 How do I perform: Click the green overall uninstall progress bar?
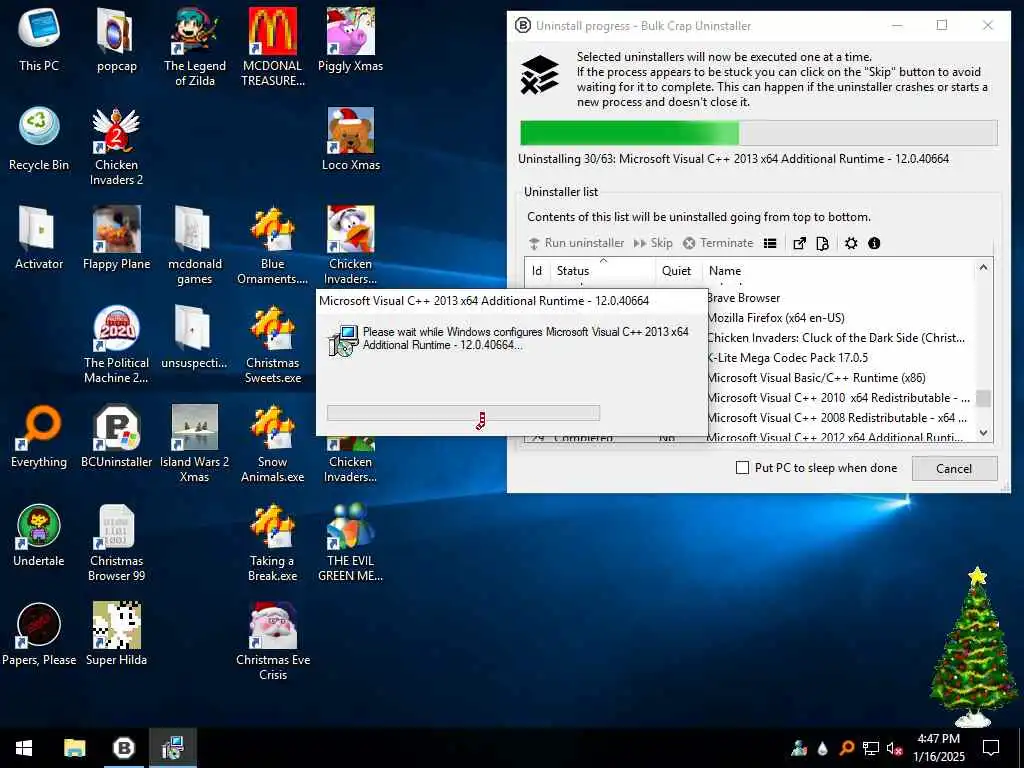[758, 133]
